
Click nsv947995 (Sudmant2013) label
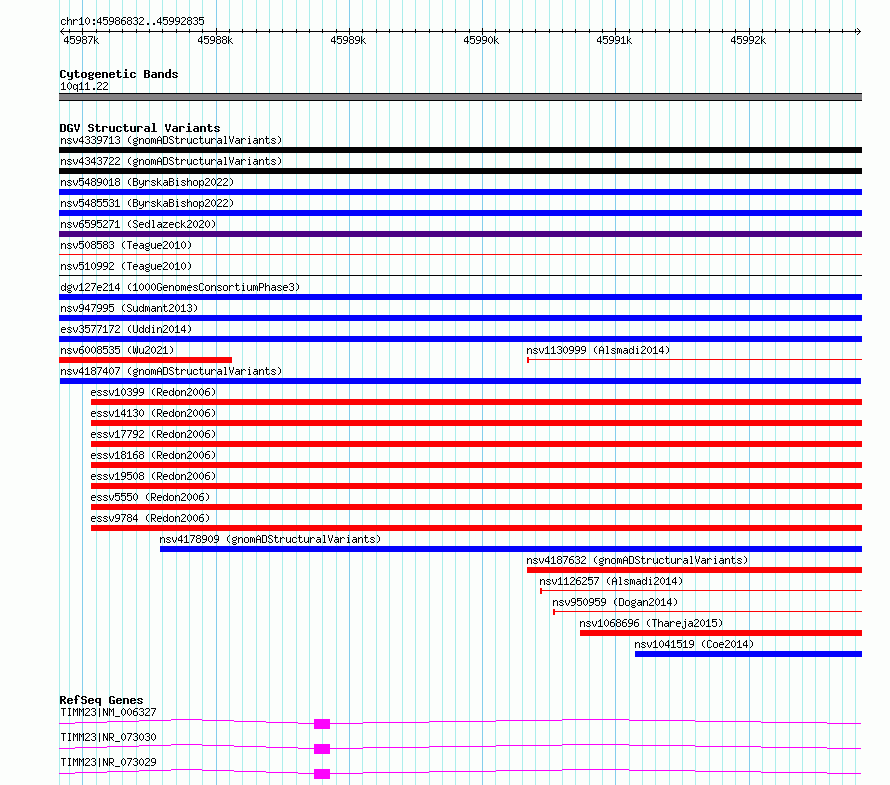tap(129, 308)
